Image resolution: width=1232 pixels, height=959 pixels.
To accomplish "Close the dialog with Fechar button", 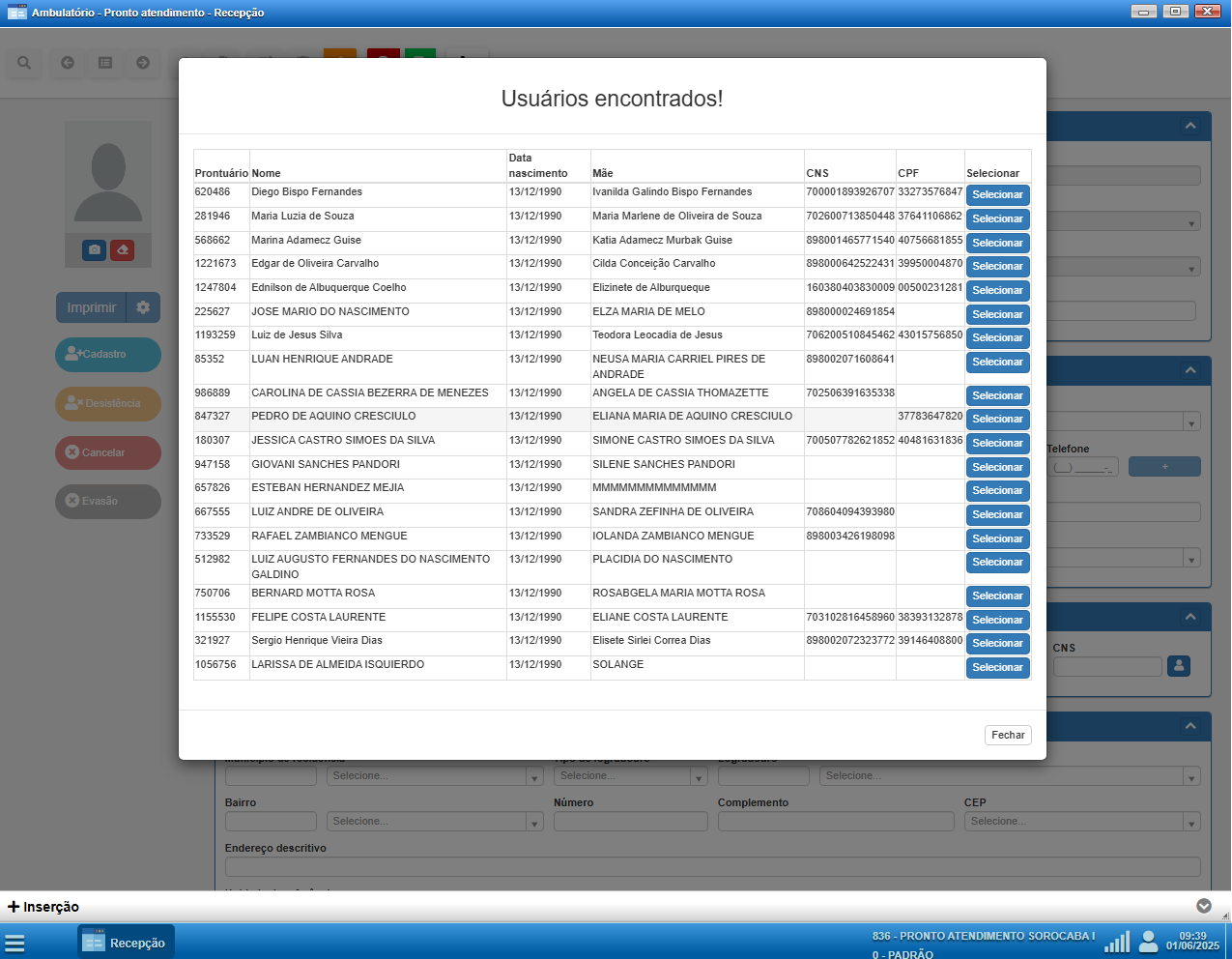I will click(1008, 736).
